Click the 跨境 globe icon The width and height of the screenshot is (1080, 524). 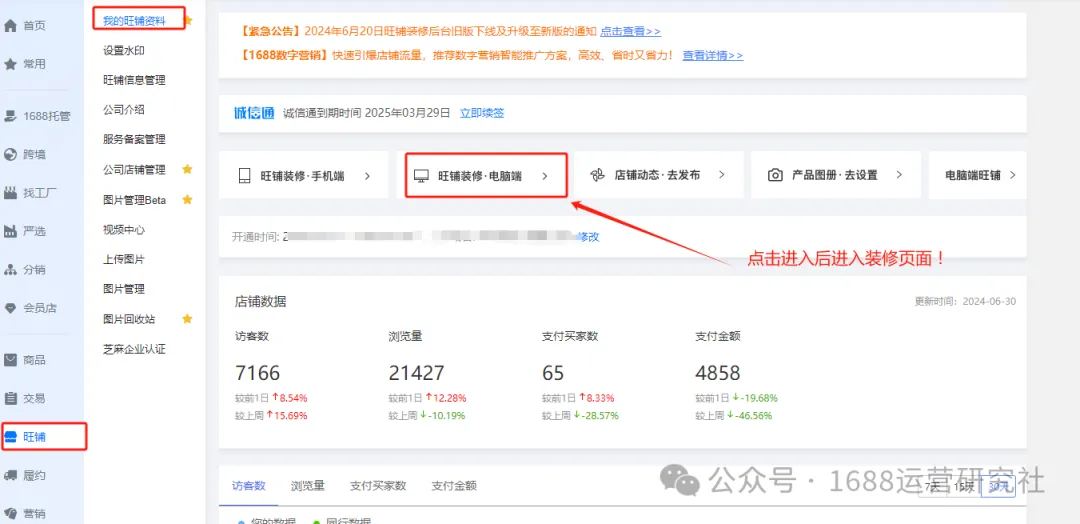point(10,154)
